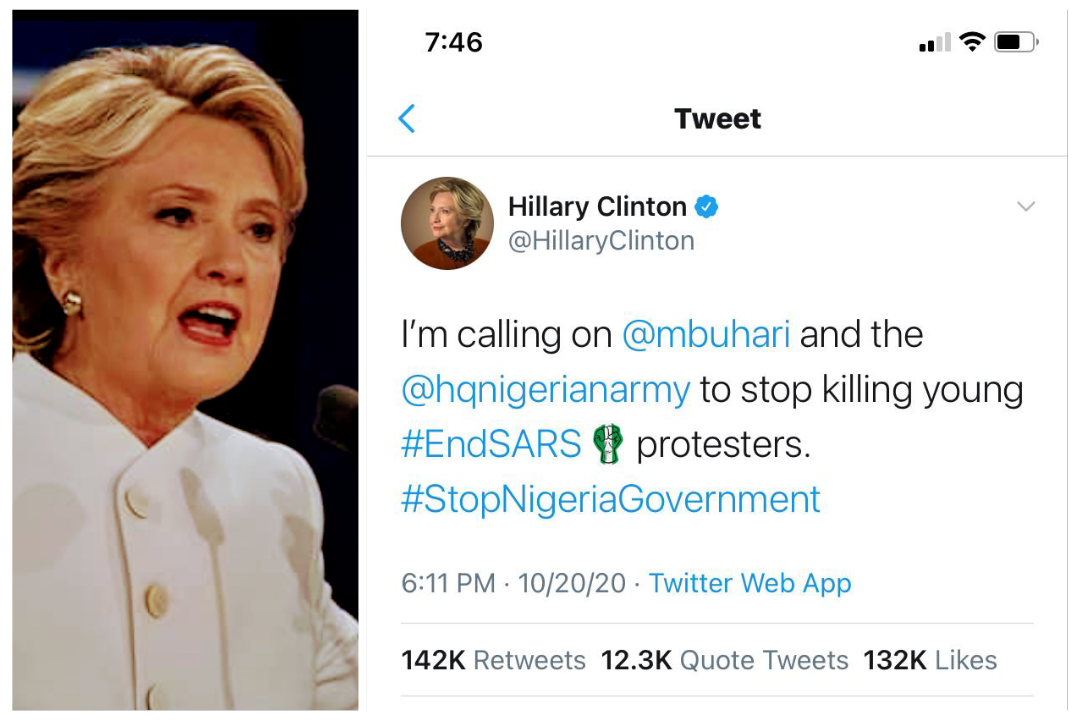Tap the 7:46 clock in status bar
Viewport: 1080px width, 720px height.
tap(453, 43)
